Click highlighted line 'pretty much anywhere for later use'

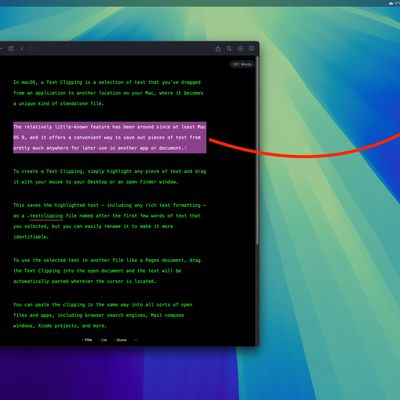[x=100, y=148]
